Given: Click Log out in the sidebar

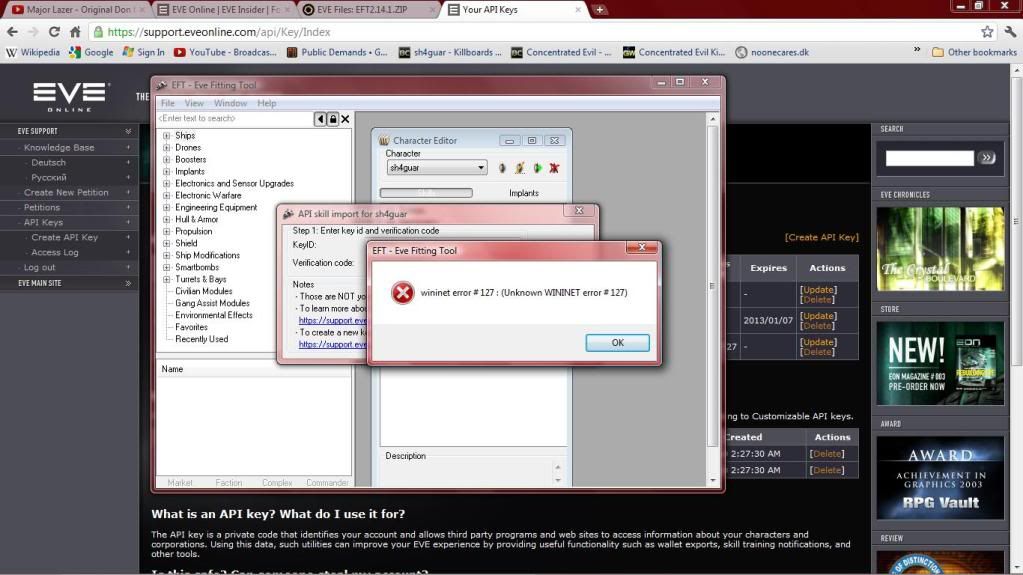Looking at the screenshot, I should pos(39,268).
